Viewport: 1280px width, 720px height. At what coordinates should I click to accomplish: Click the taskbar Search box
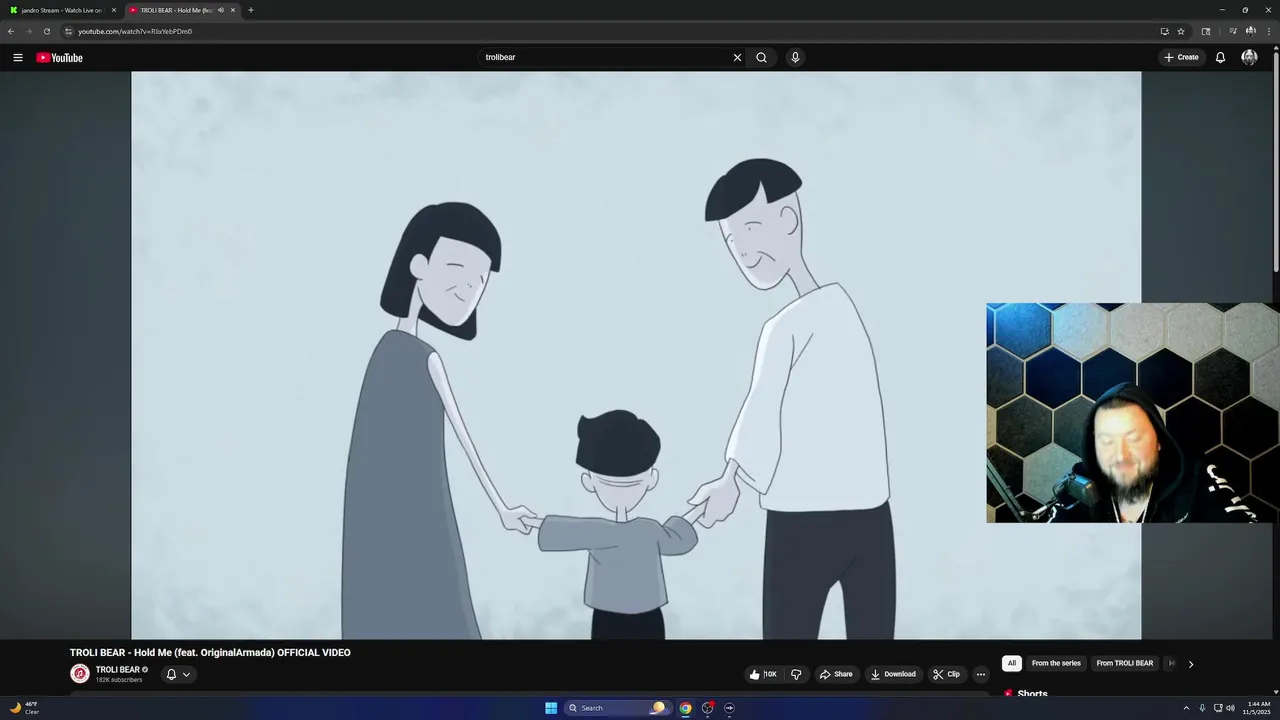click(616, 708)
